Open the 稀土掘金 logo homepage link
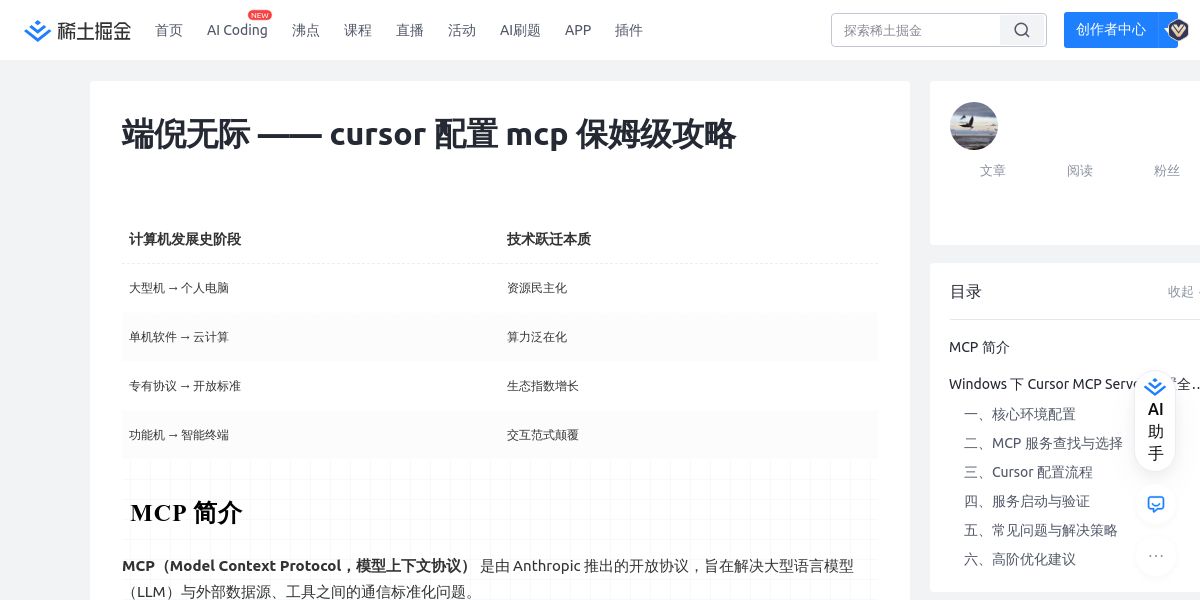The width and height of the screenshot is (1200, 600). (78, 30)
